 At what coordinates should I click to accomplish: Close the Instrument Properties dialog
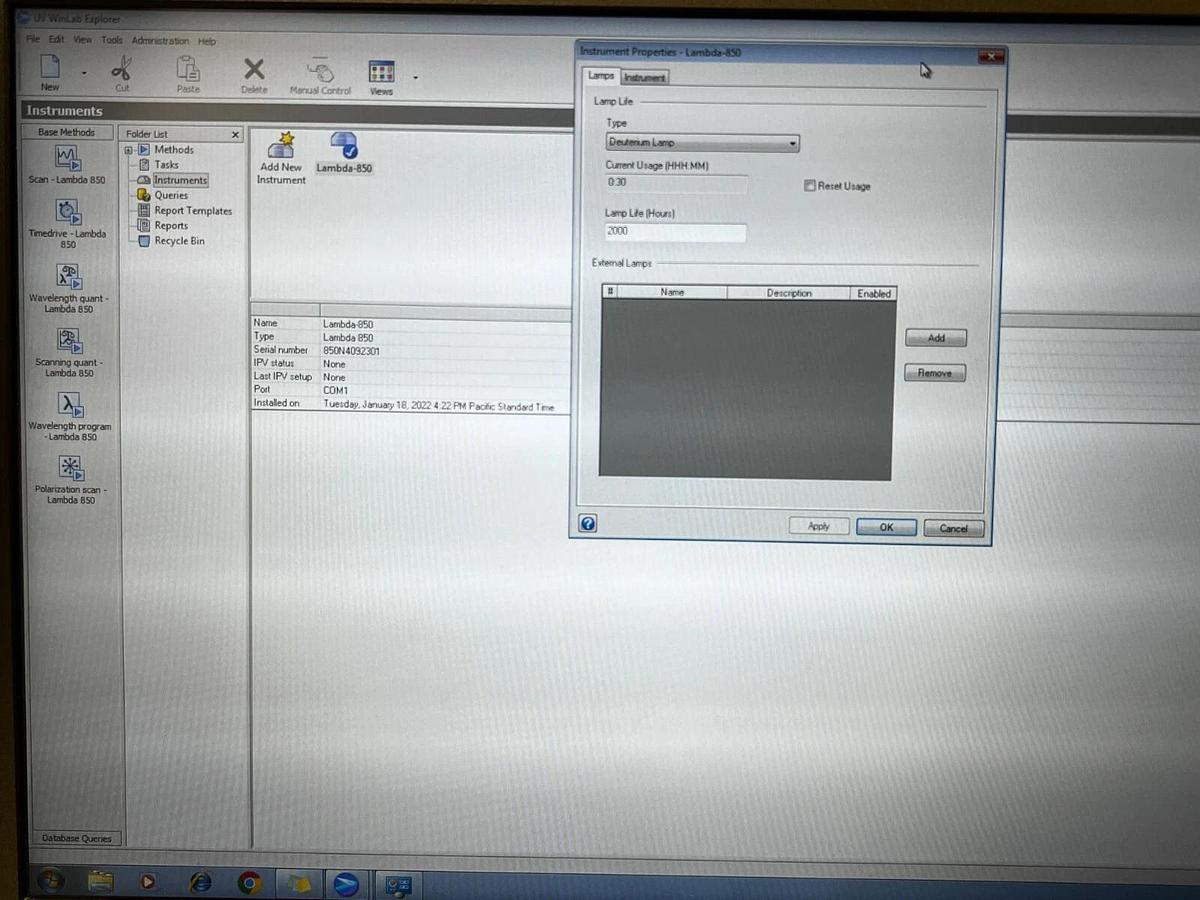click(x=990, y=57)
